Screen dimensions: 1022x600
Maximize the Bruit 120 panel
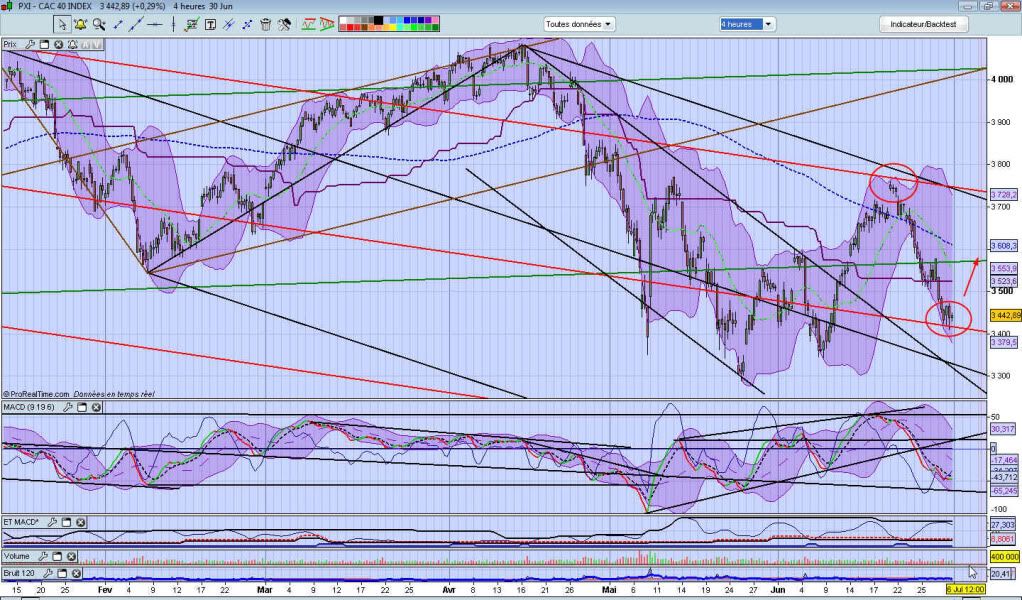pos(62,573)
